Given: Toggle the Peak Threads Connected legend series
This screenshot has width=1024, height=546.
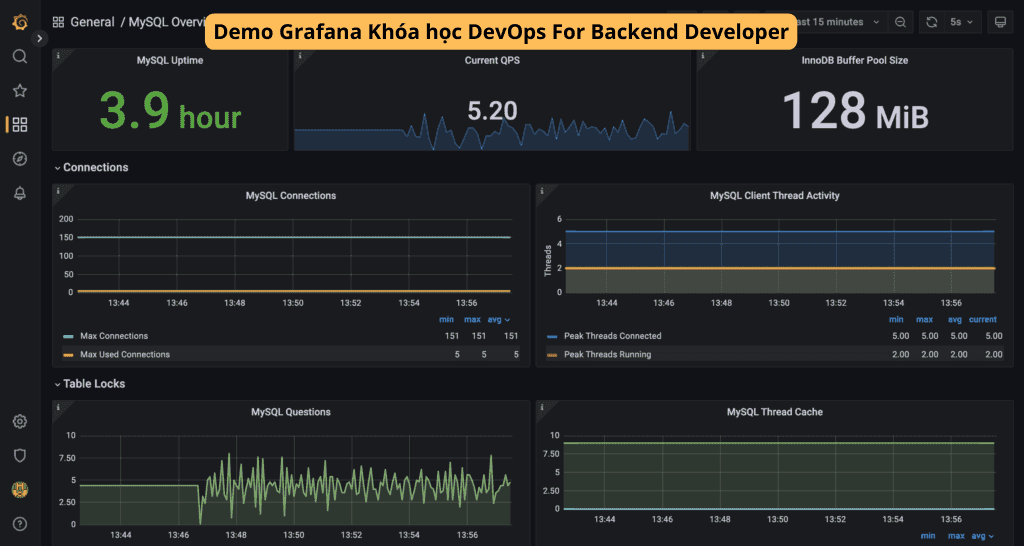Looking at the screenshot, I should click(x=613, y=336).
